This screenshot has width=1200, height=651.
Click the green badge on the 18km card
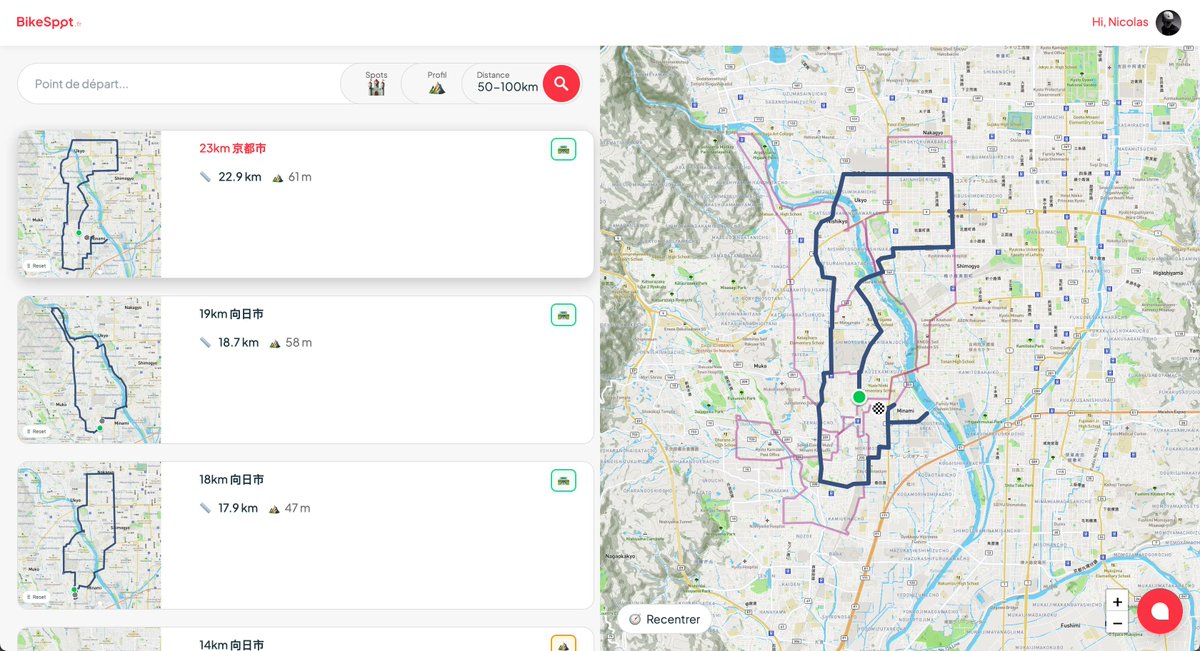click(563, 480)
